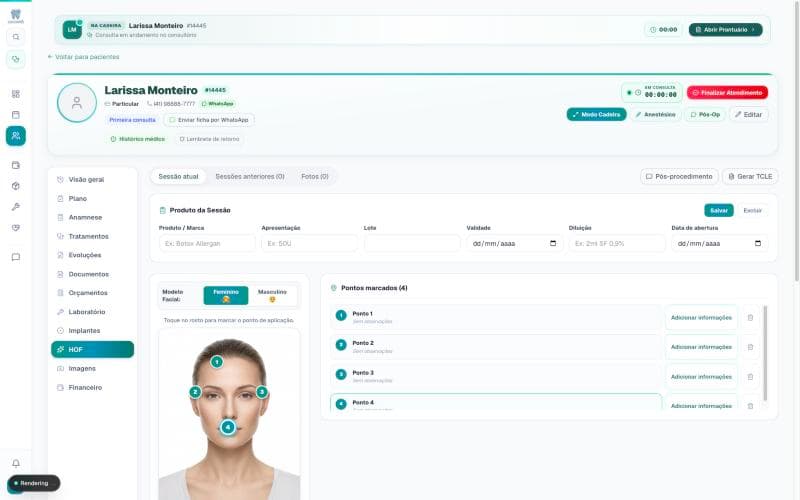Image resolution: width=800 pixels, height=500 pixels.
Task: Select marker 4 on the upper lip
Action: point(228,427)
